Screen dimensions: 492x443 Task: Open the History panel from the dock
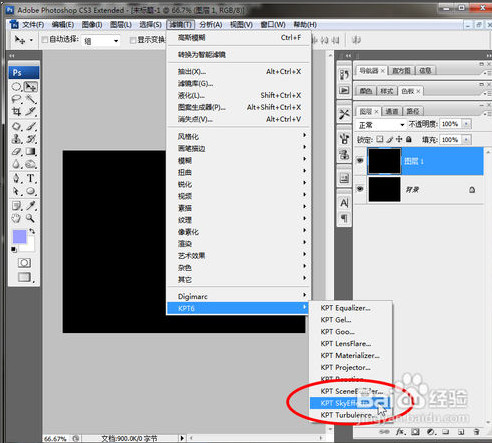344,75
